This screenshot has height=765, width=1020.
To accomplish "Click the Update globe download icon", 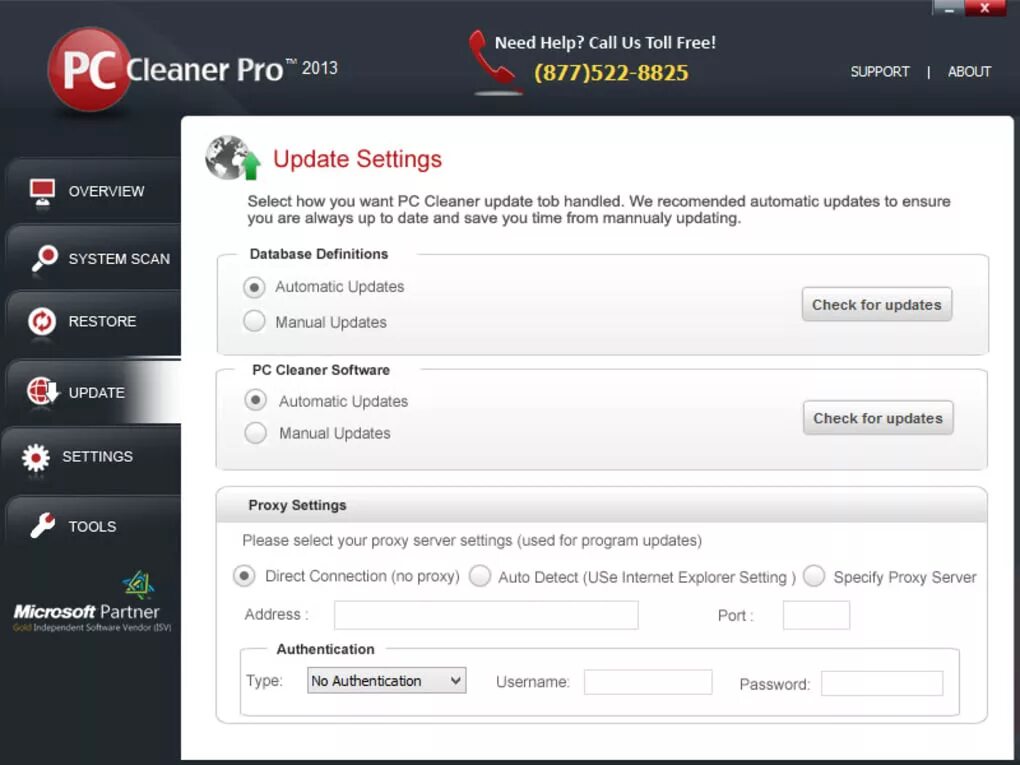I will [42, 392].
